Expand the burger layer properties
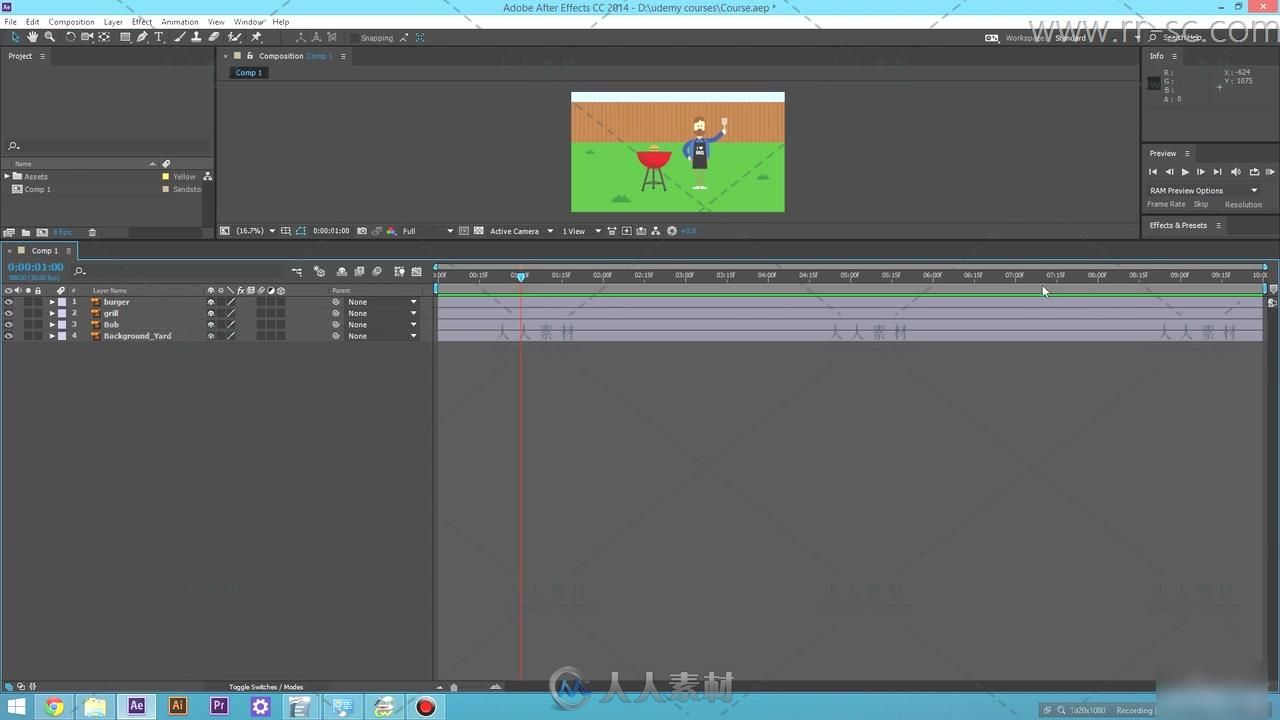The height and width of the screenshot is (720, 1280). point(52,302)
